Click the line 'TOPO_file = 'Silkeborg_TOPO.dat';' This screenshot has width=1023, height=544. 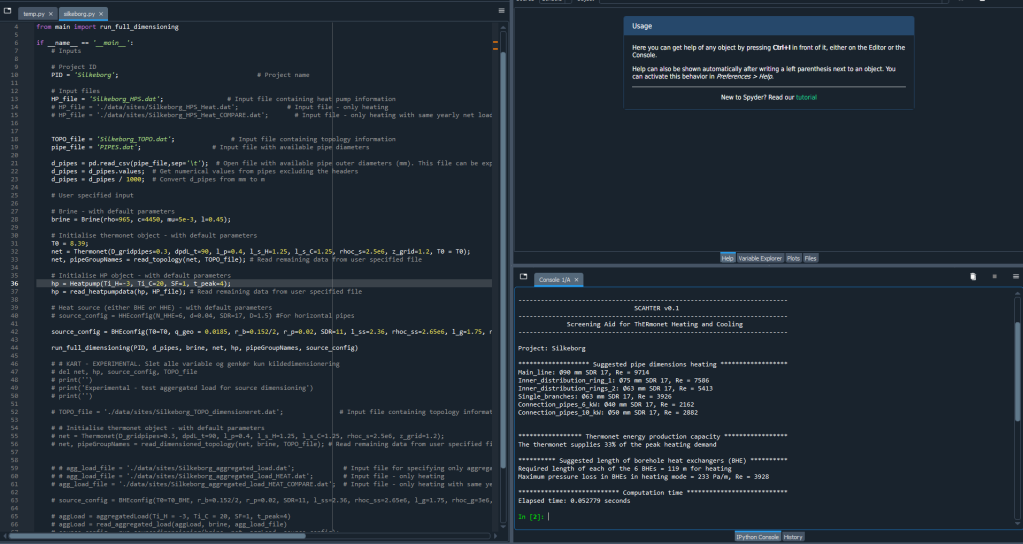click(x=112, y=139)
